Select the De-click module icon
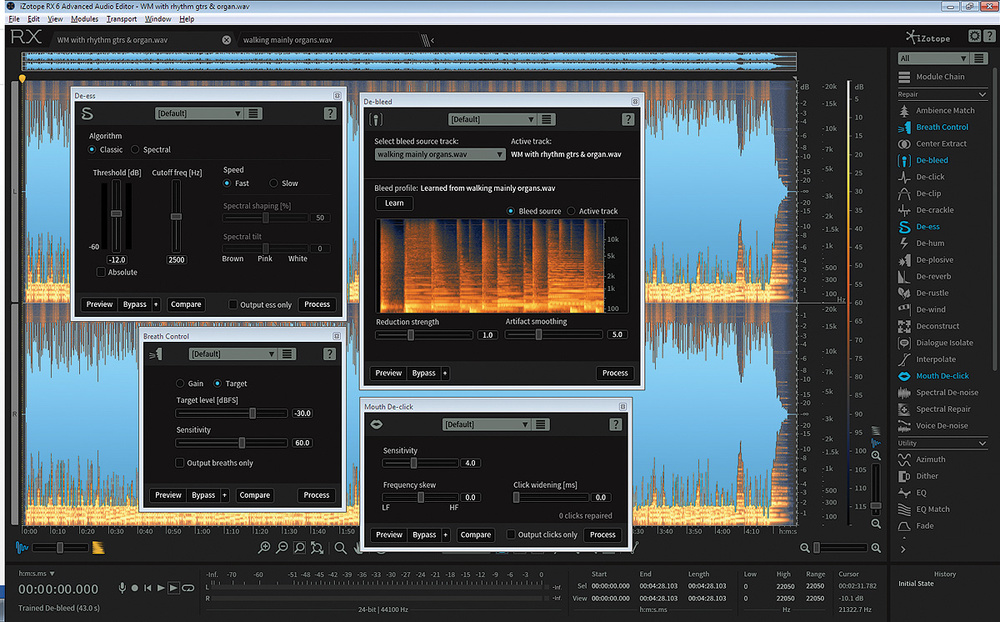The height and width of the screenshot is (622, 1000). pyautogui.click(x=904, y=177)
